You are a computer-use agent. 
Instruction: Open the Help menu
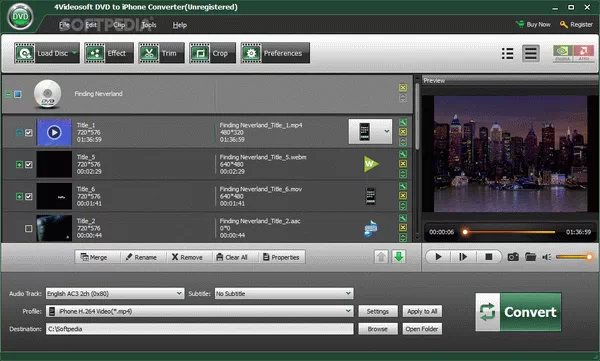coord(179,25)
